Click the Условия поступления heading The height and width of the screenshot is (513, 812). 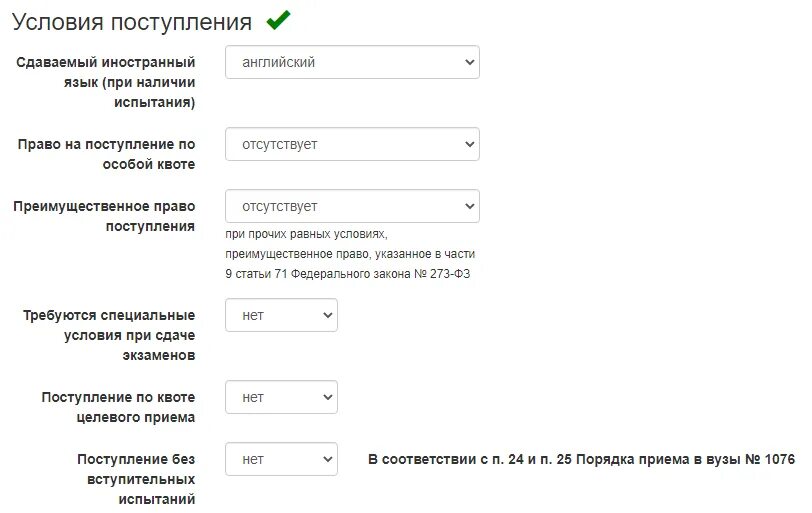(x=132, y=22)
